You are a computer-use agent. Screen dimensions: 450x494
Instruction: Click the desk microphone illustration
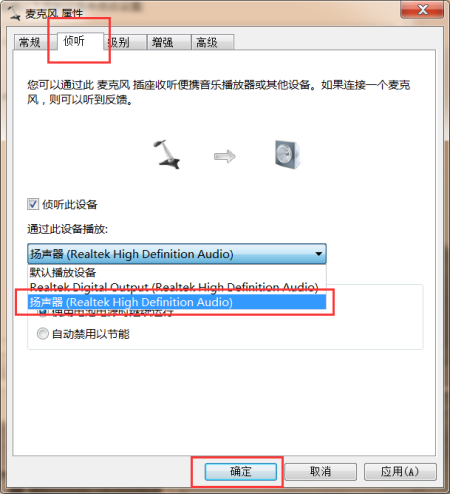point(166,155)
